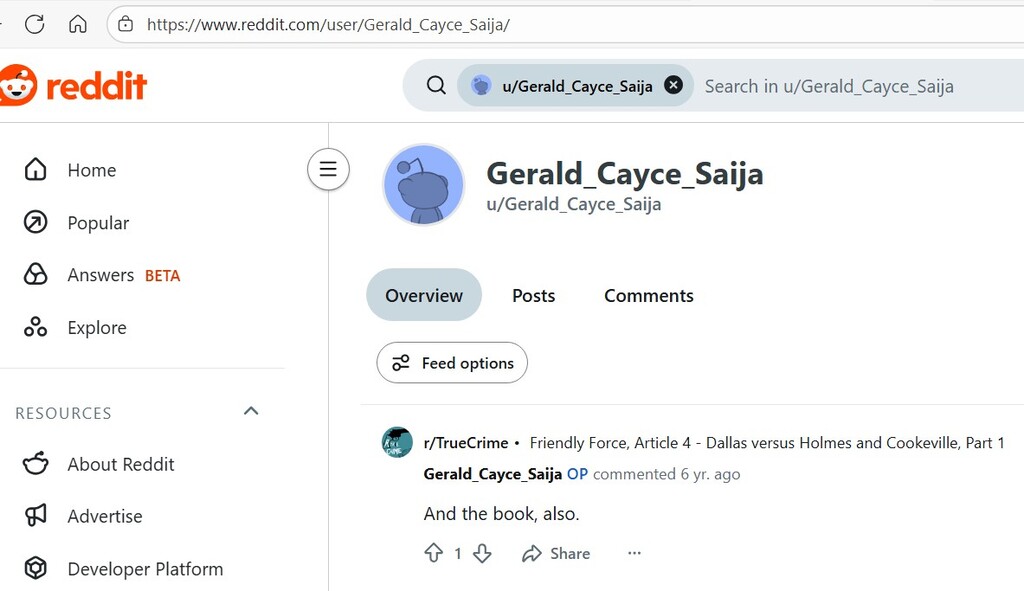Open the Friendly Force, Article 4 post
Viewport: 1024px width, 591px height.
(767, 442)
